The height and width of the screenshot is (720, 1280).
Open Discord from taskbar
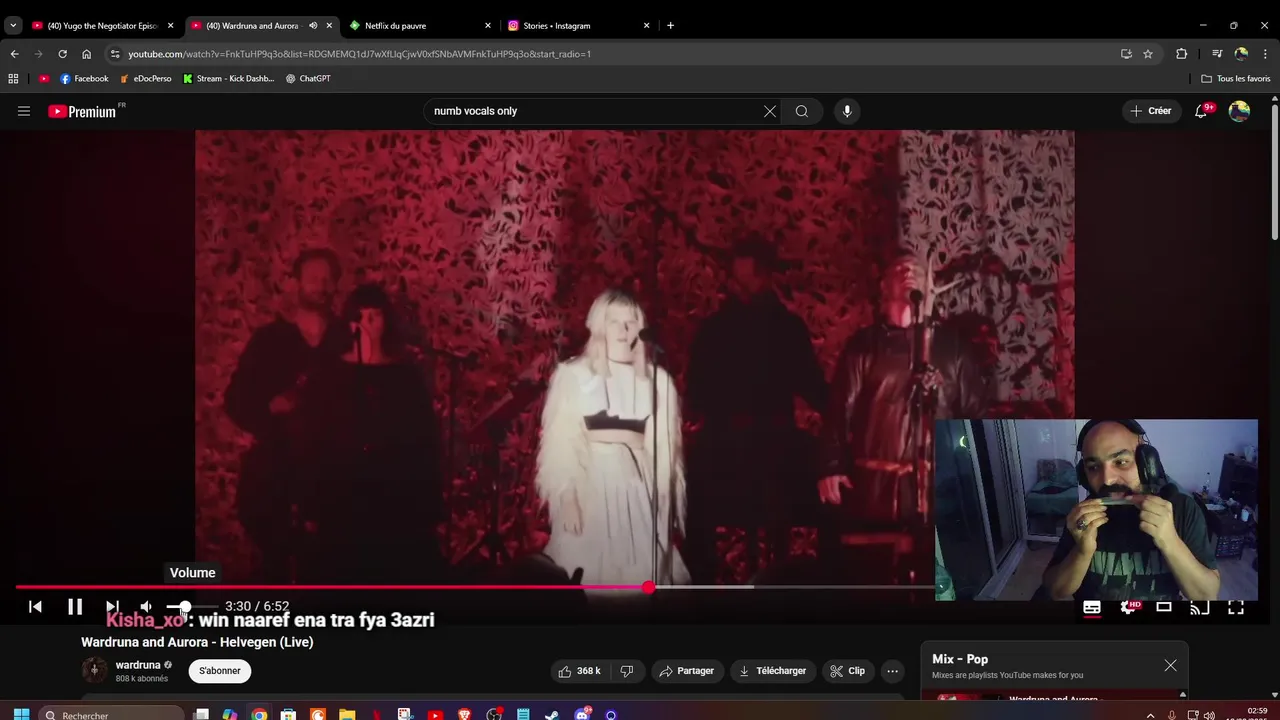tap(582, 714)
